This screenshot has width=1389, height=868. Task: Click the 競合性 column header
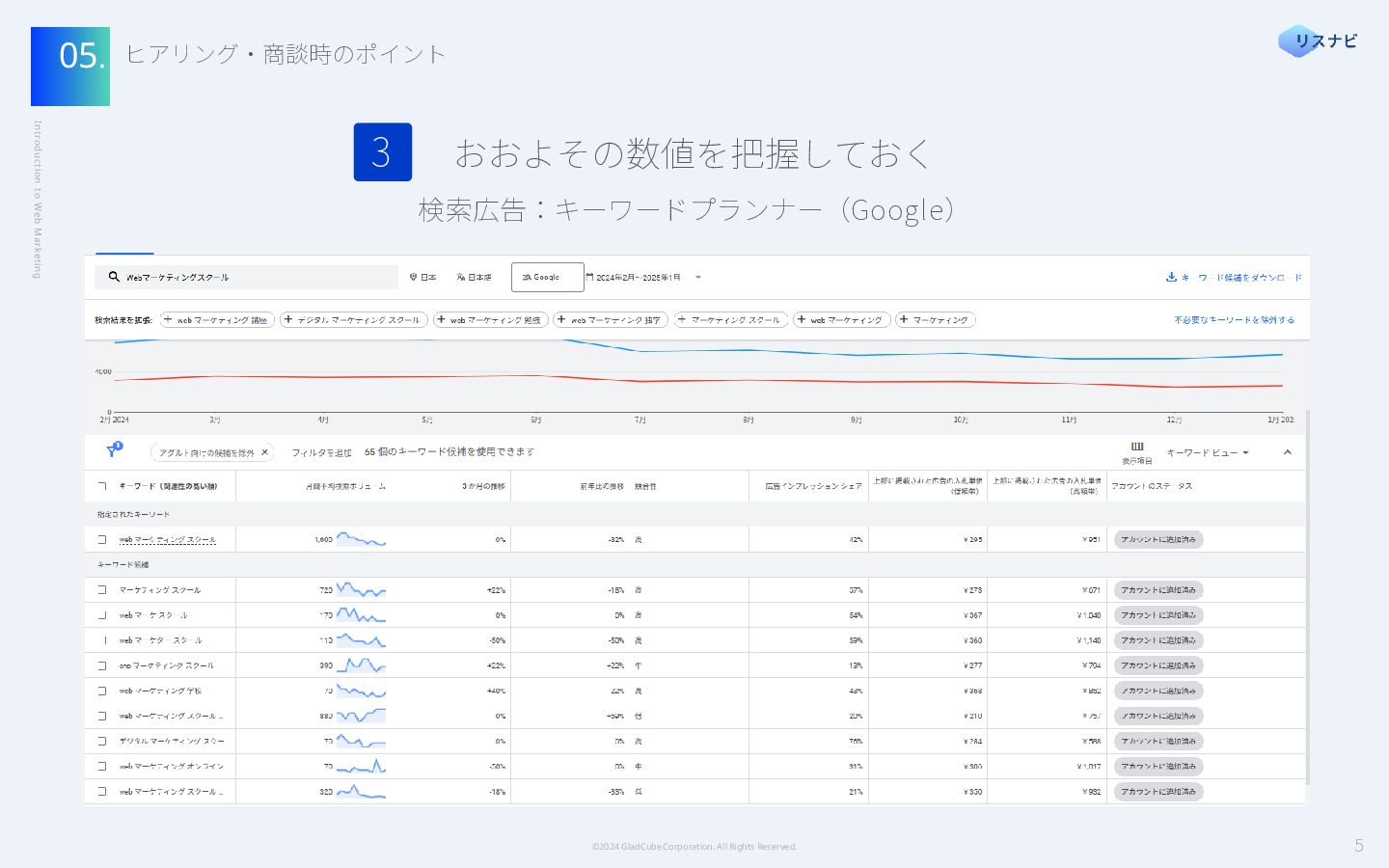point(645,486)
